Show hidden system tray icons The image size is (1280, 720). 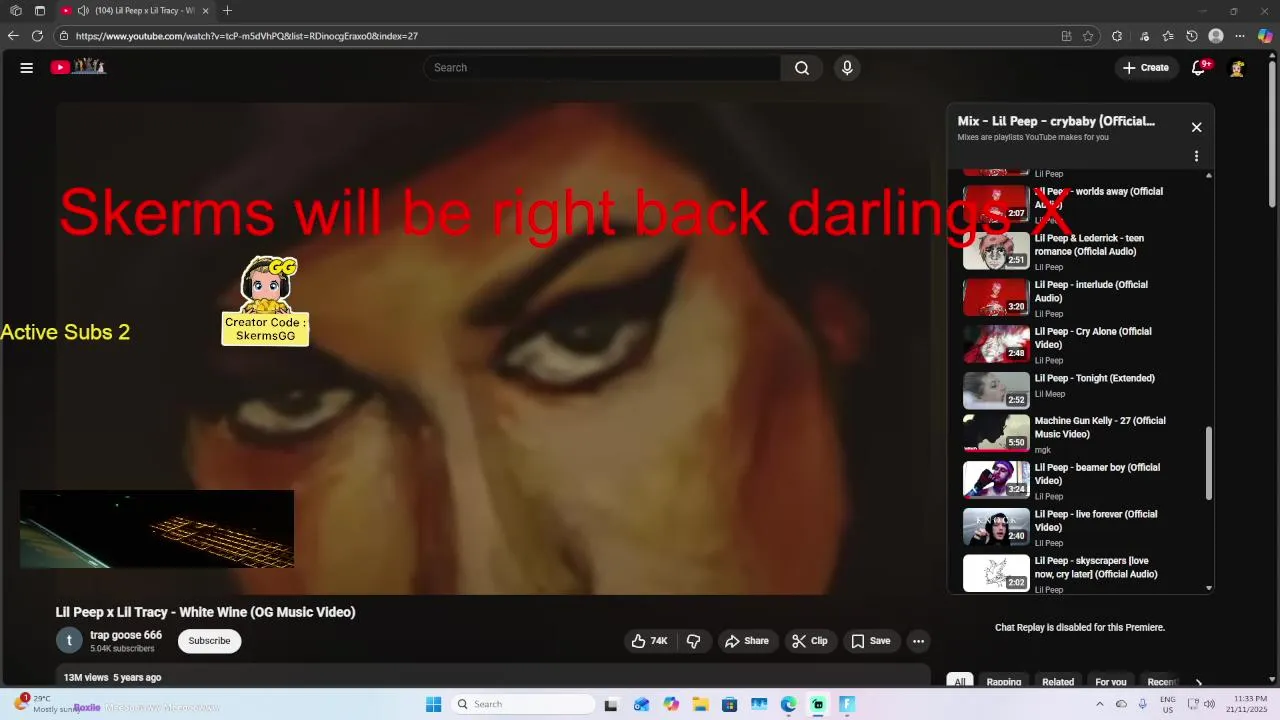[1100, 704]
